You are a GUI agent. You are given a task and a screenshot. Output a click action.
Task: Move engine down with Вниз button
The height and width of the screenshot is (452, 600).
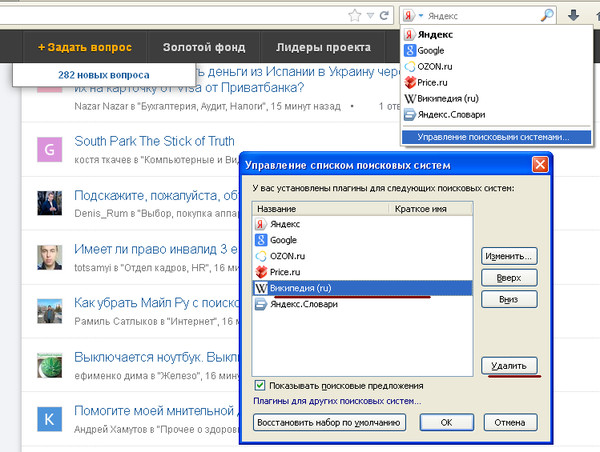pos(509,299)
